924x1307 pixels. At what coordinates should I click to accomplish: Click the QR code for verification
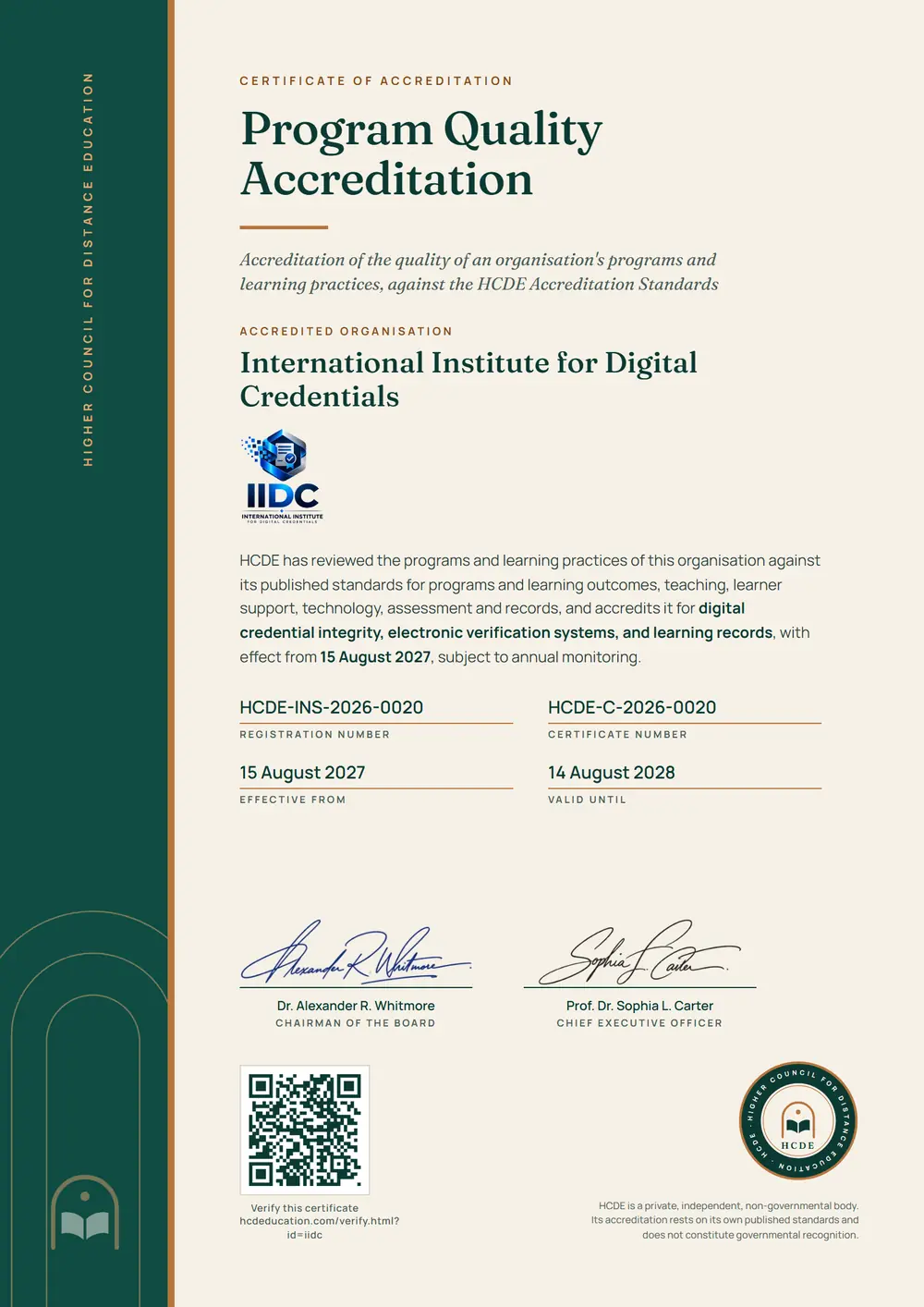coord(305,1130)
